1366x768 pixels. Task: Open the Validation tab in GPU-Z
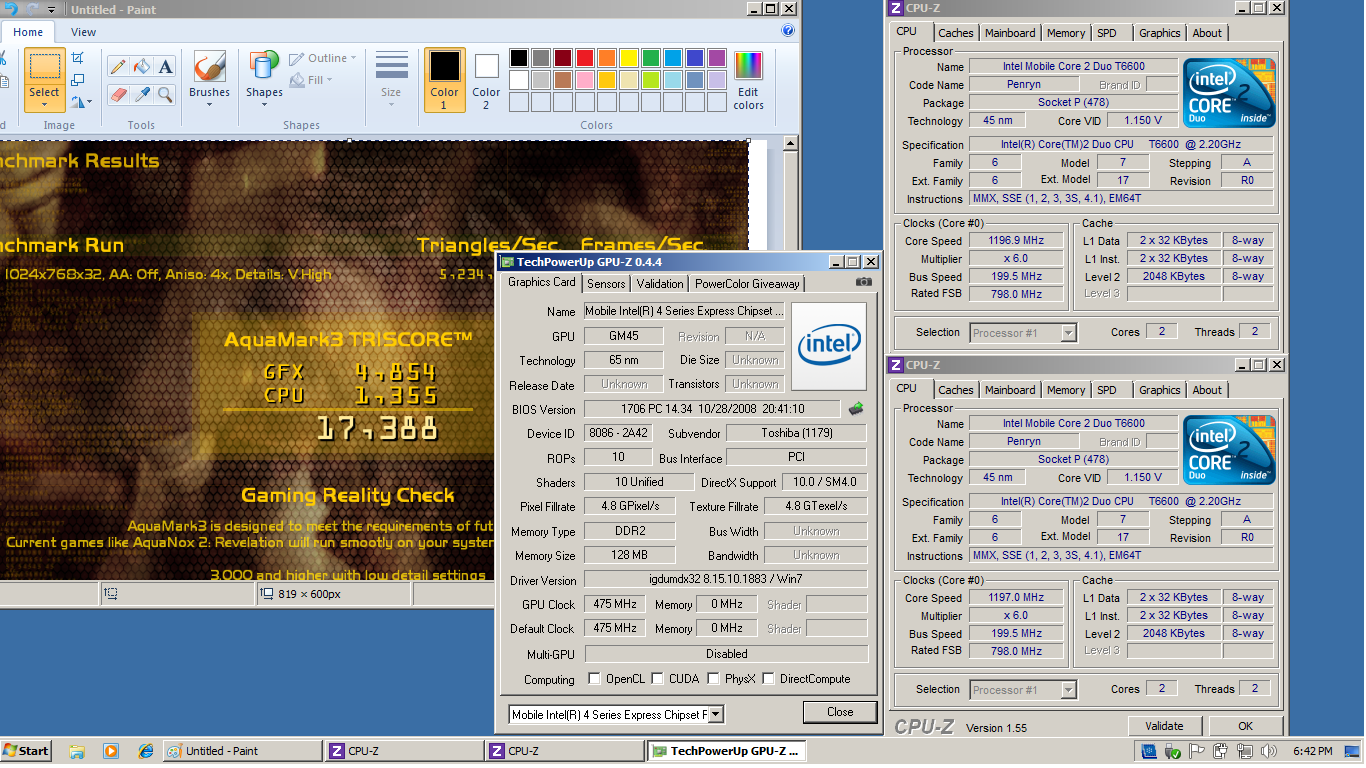tap(660, 284)
